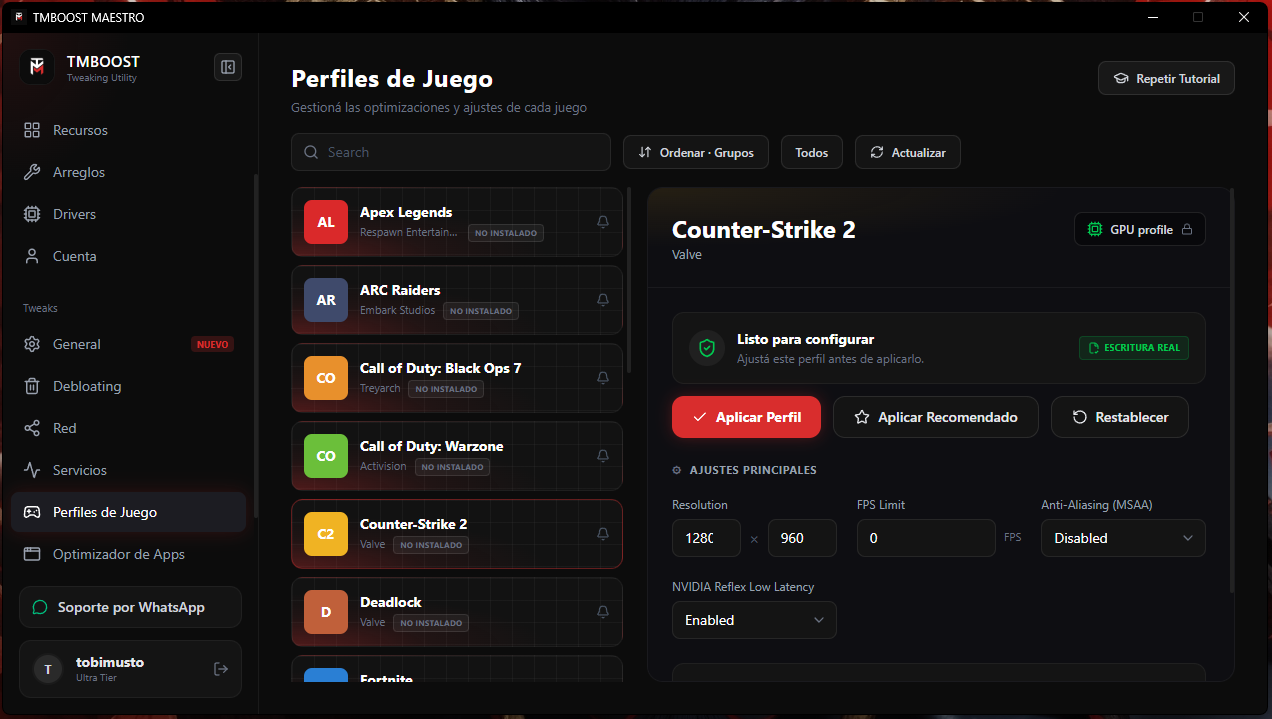Select General tweaks
This screenshot has height=719, width=1272.
click(128, 344)
